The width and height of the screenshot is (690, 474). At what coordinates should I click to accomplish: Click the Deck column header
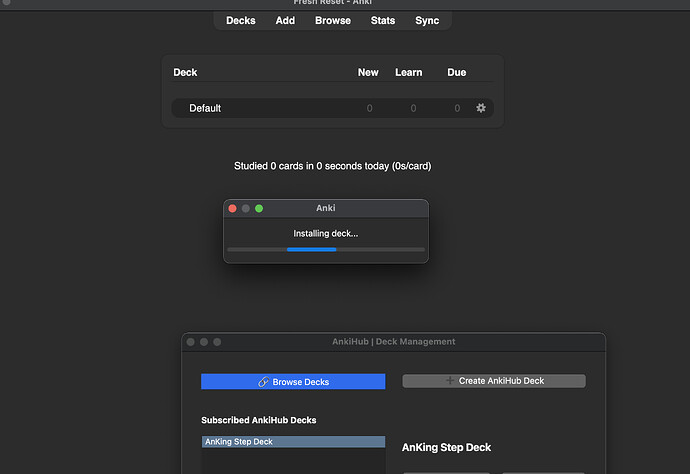click(185, 72)
